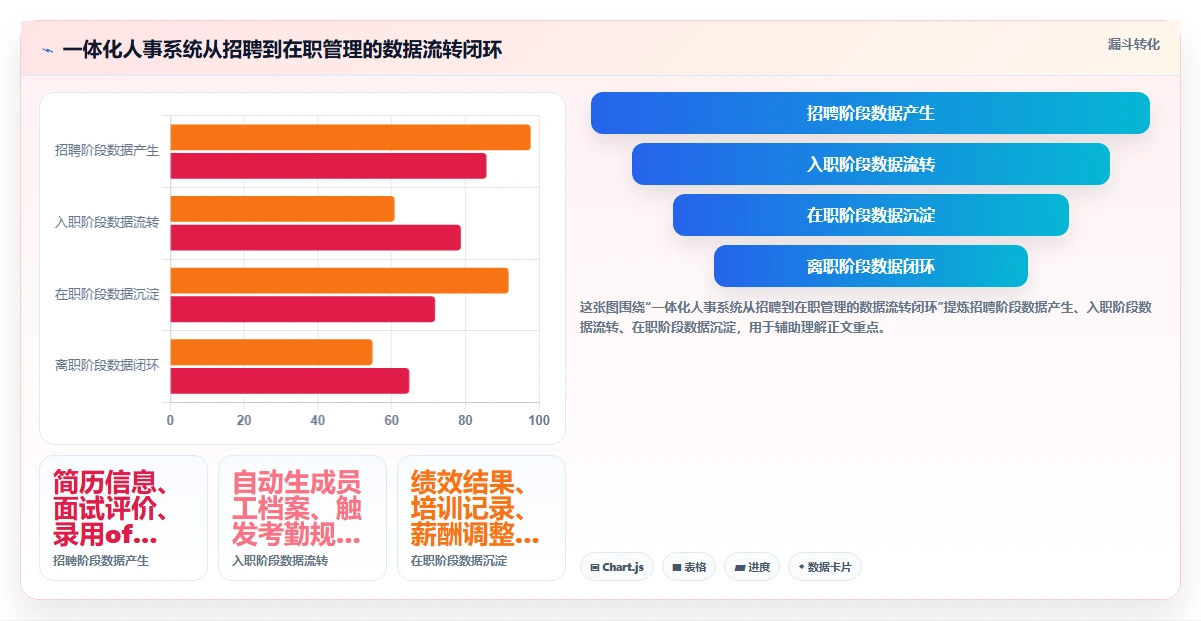Click orange bar for 在职阶段数据沉淀
Viewport: 1201px width, 621px height.
point(339,281)
